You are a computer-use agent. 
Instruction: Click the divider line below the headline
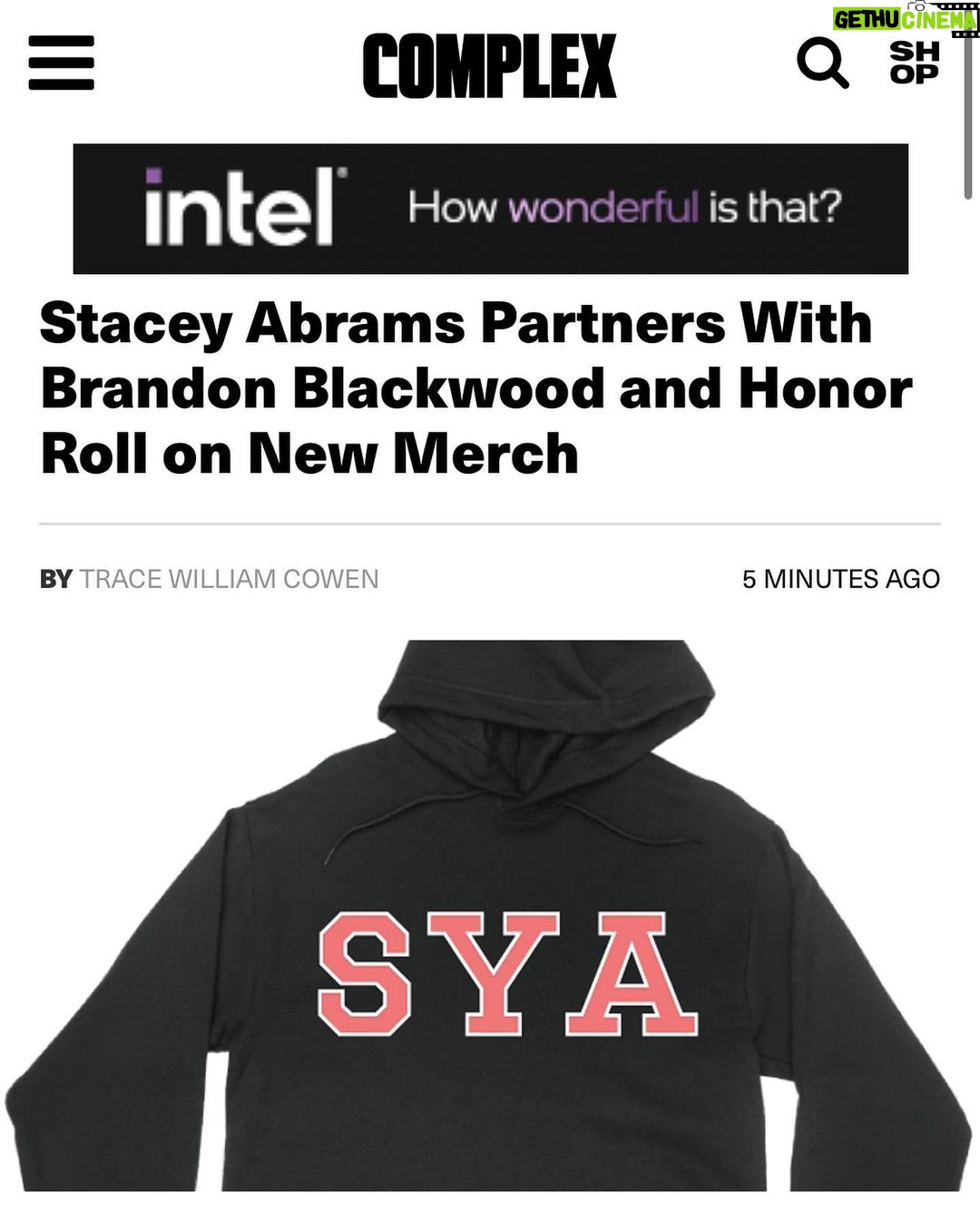(x=490, y=524)
